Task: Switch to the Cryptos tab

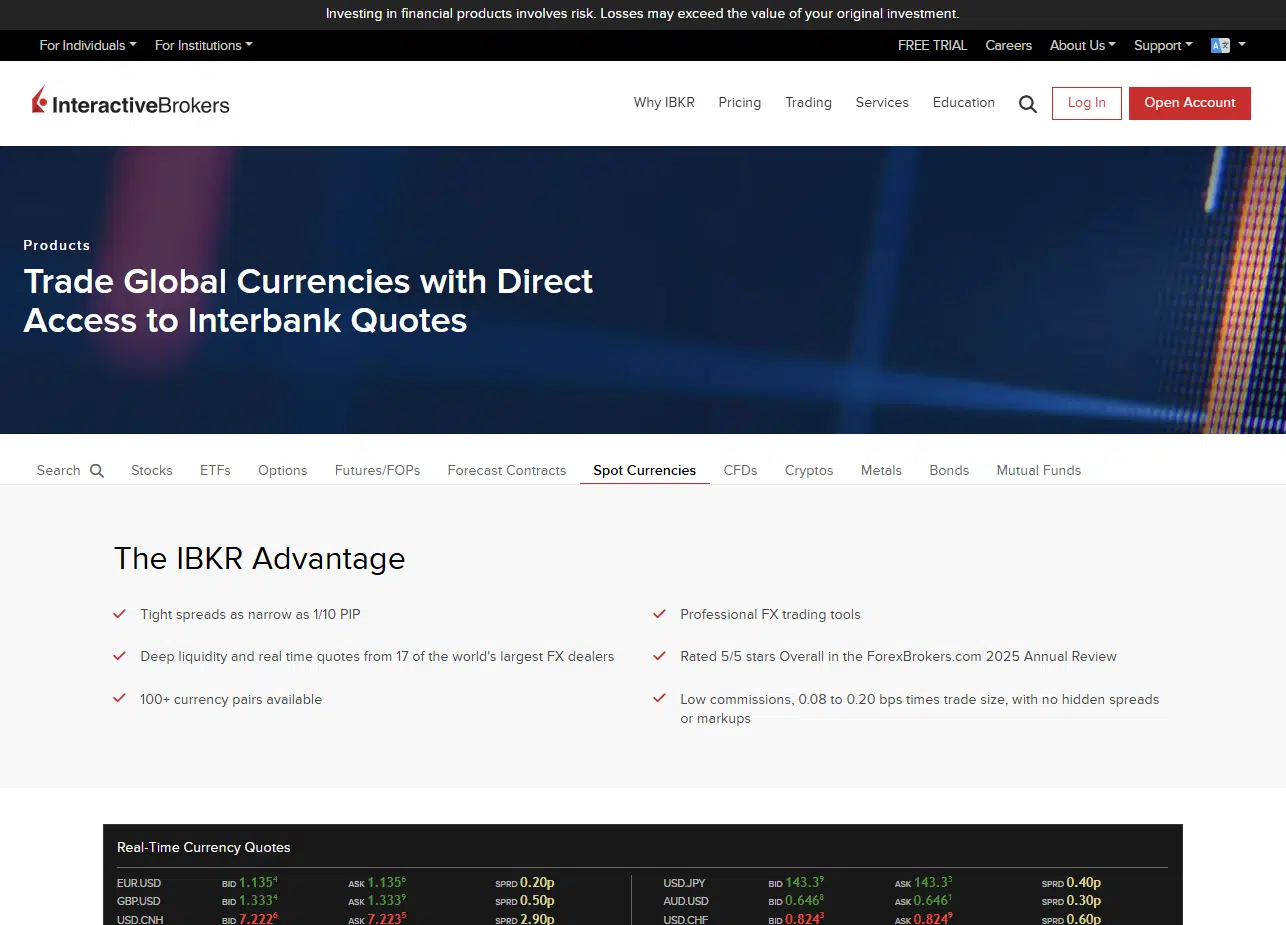Action: point(809,470)
